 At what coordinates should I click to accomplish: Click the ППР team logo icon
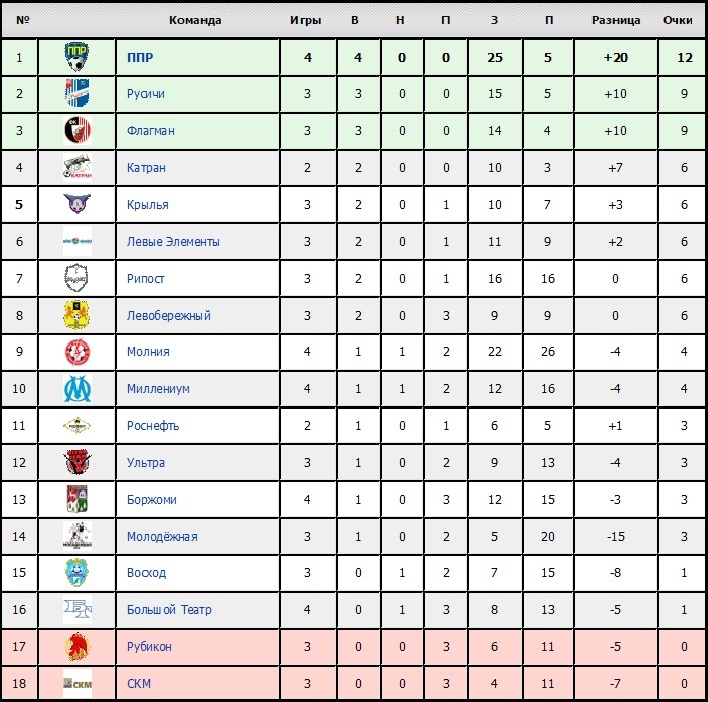pyautogui.click(x=77, y=57)
